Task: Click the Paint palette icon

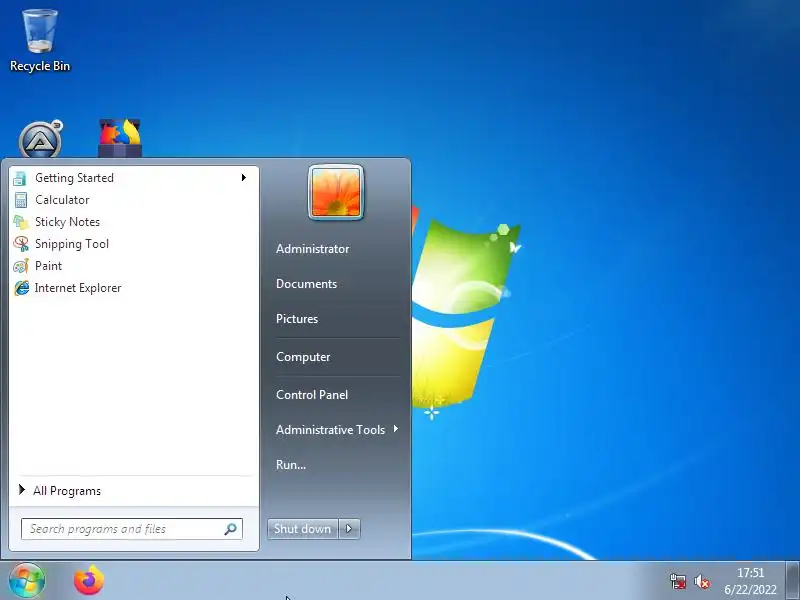Action: (x=21, y=266)
